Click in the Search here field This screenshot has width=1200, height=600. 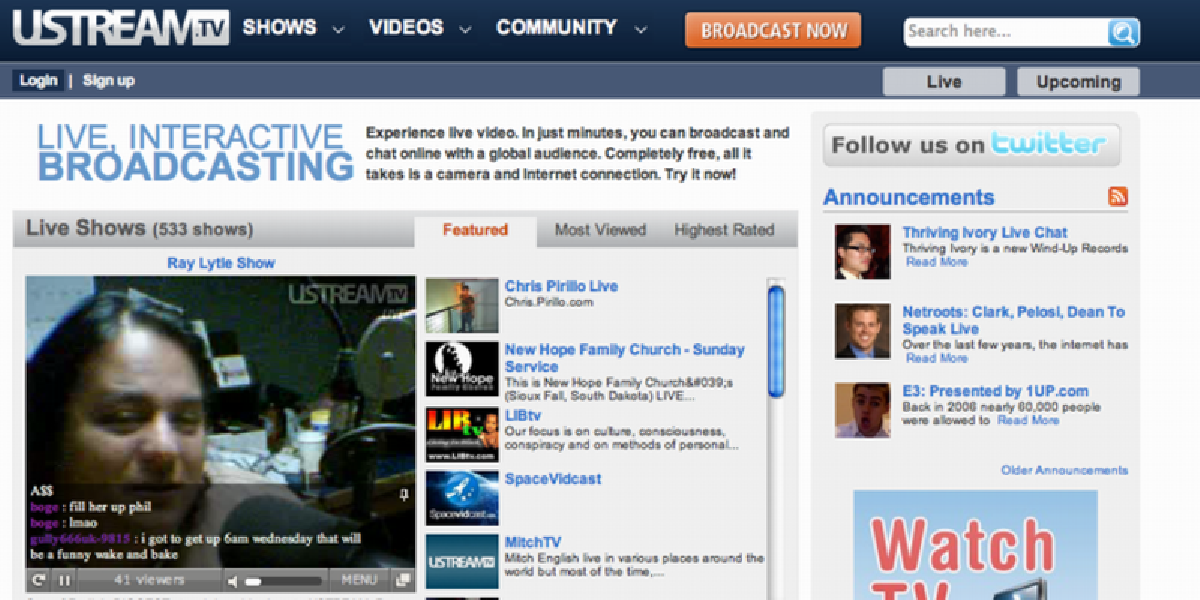point(1006,32)
